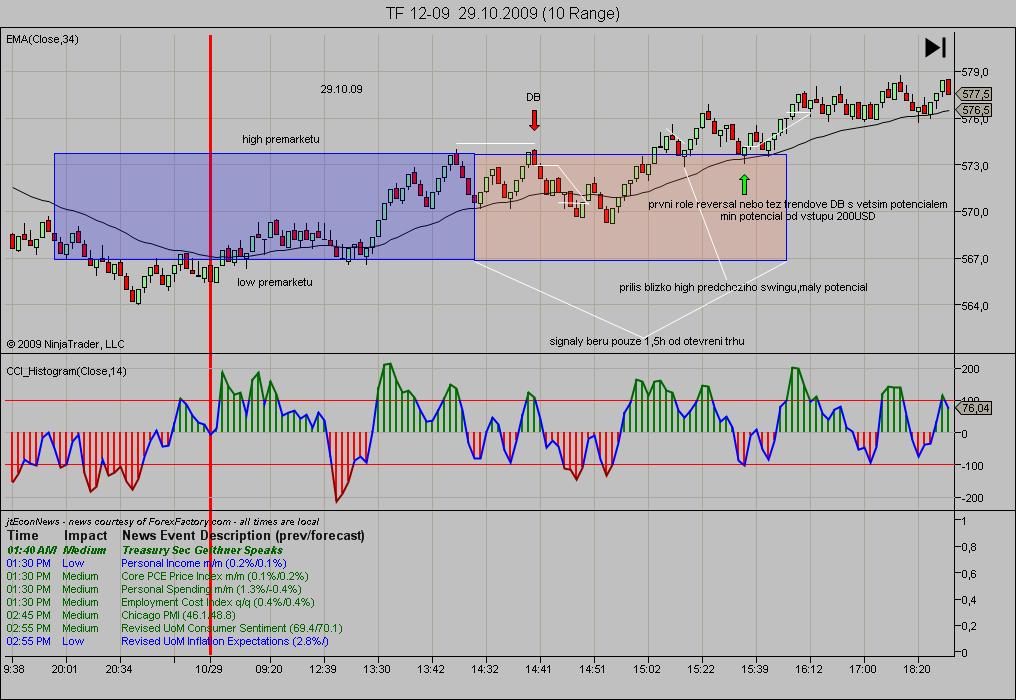This screenshot has height=700, width=1016.
Task: Click the 14:32 time axis label
Action: click(x=485, y=669)
